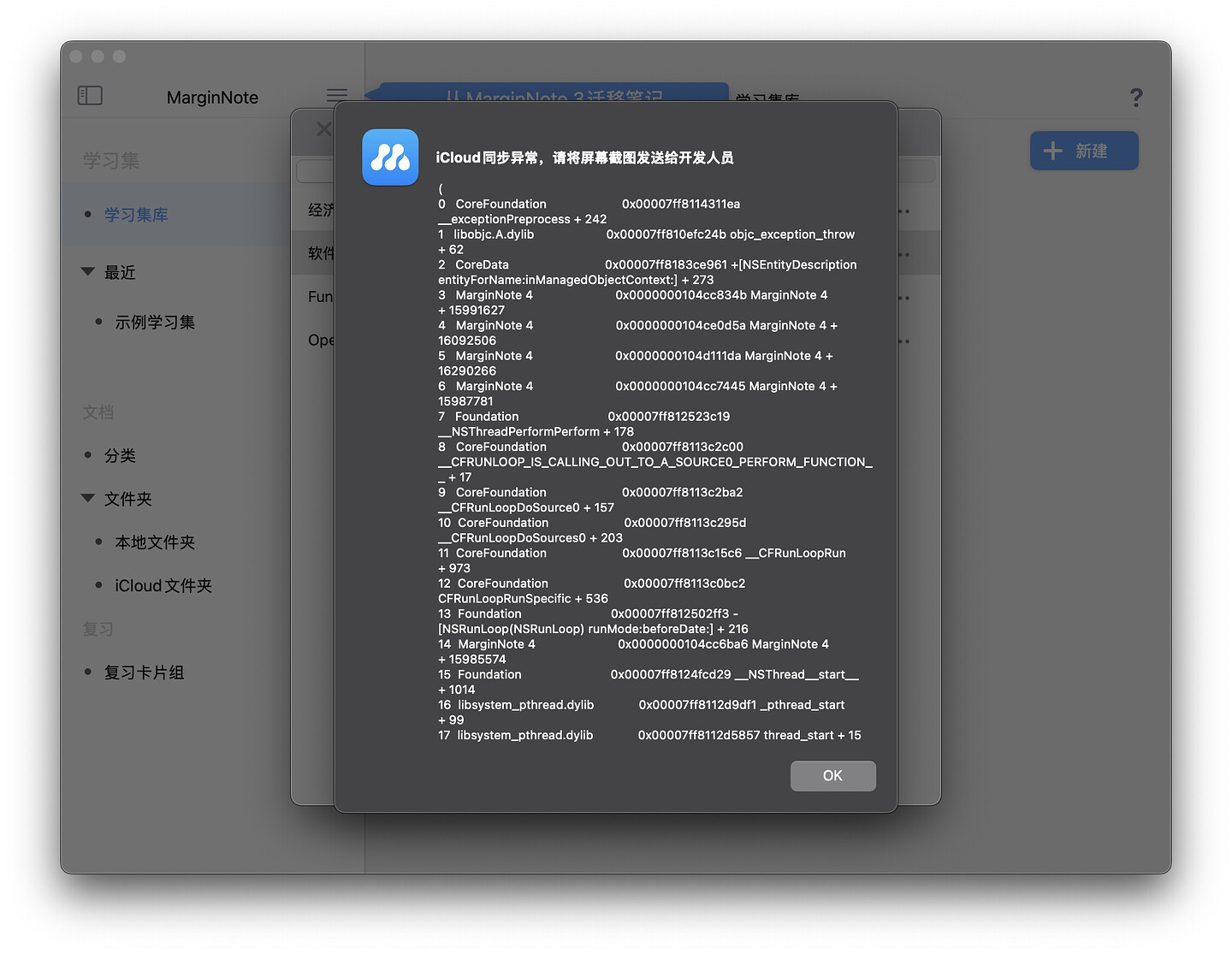This screenshot has height=954, width=1232.
Task: Select 复习卡片组 in sidebar
Action: click(144, 673)
